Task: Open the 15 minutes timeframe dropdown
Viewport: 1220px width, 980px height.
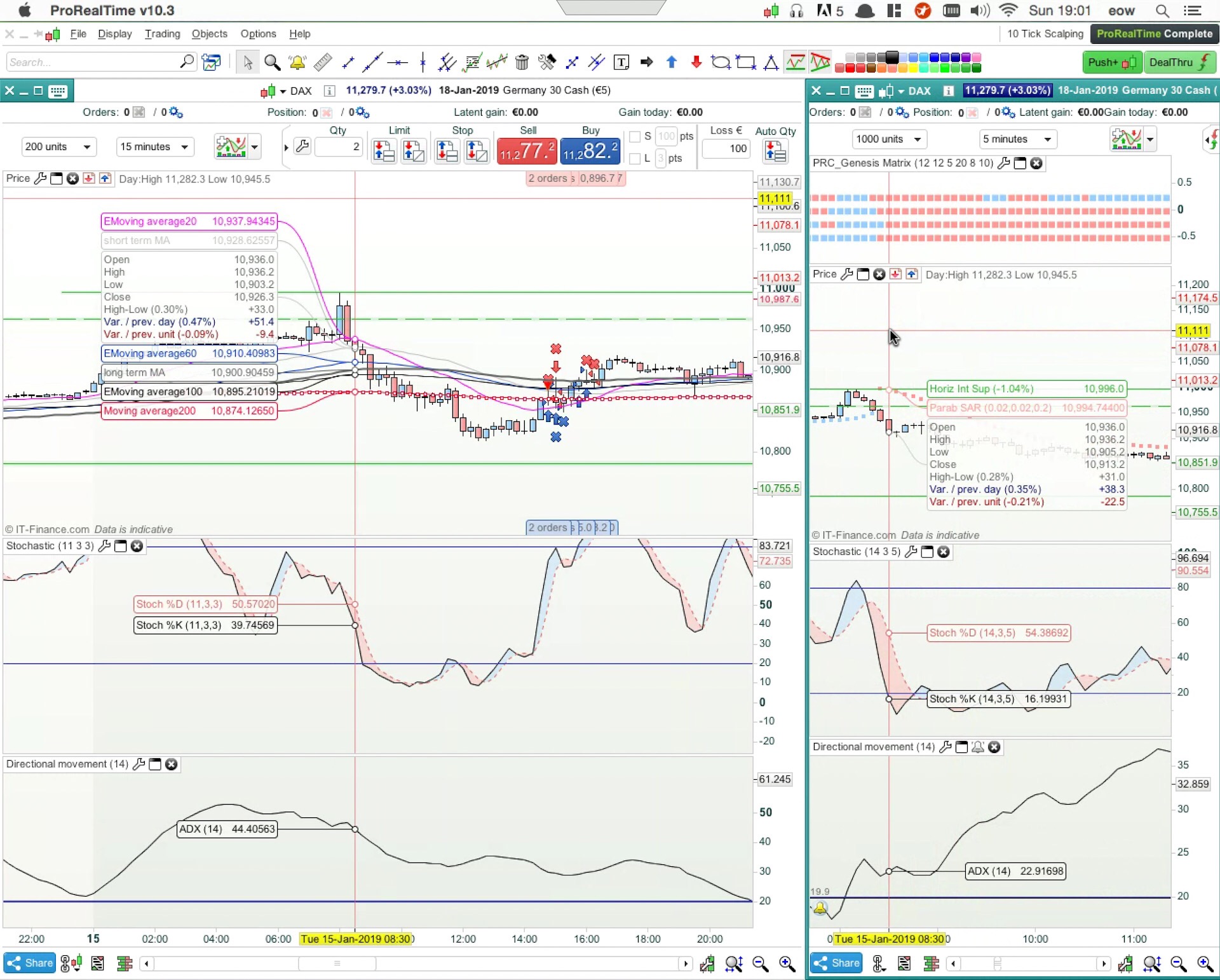Action: tap(154, 147)
